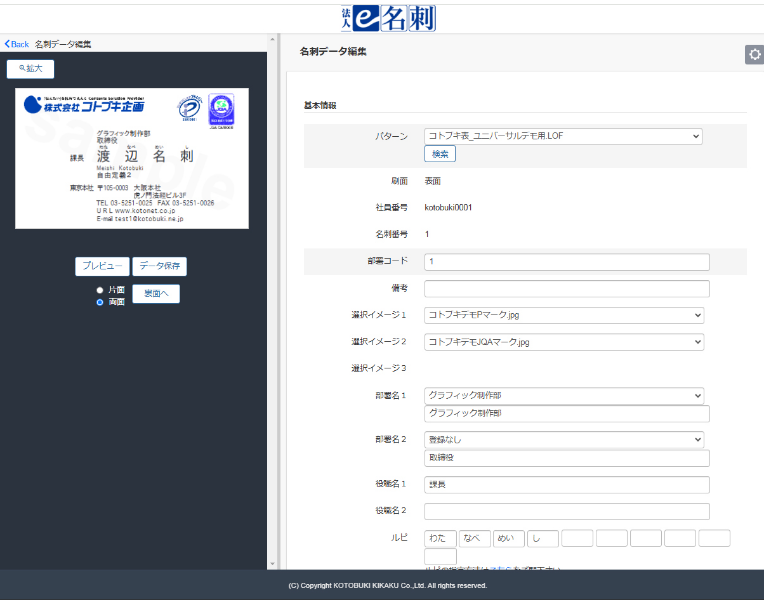Open the settings gear icon
This screenshot has width=764, height=600.
click(x=754, y=55)
